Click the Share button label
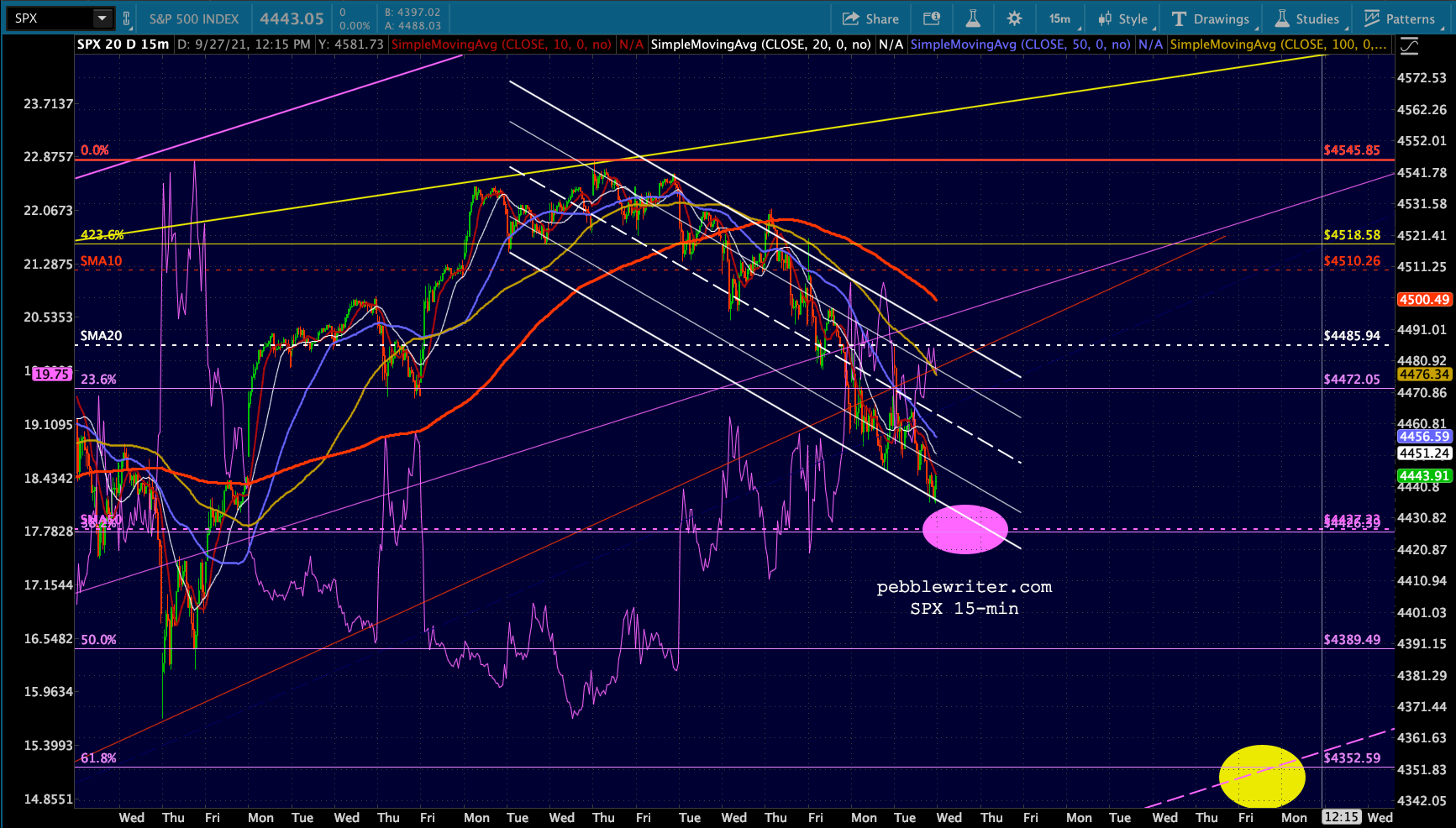This screenshot has width=1456, height=828. pyautogui.click(x=882, y=18)
